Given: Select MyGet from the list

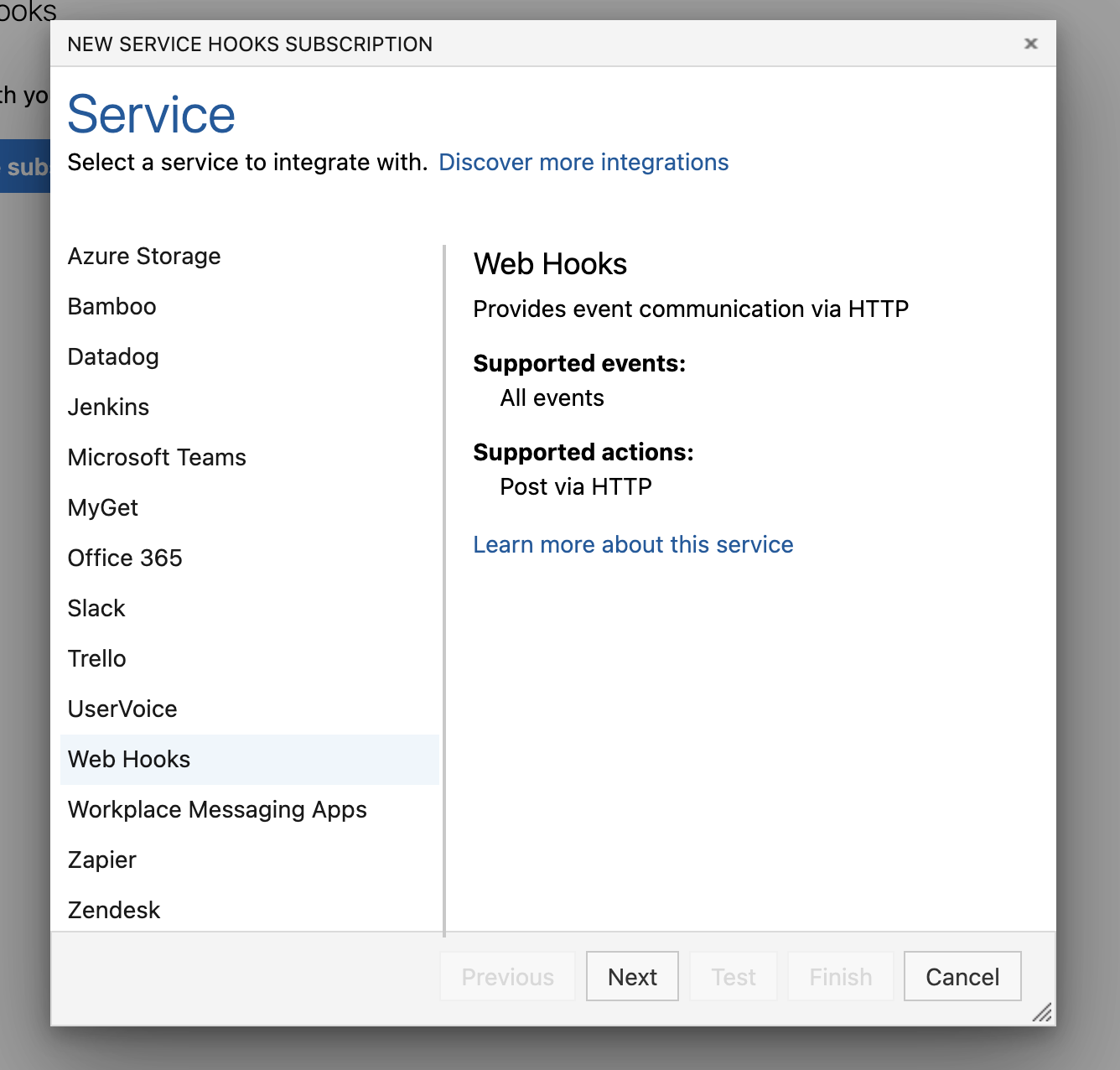Looking at the screenshot, I should pos(103,507).
